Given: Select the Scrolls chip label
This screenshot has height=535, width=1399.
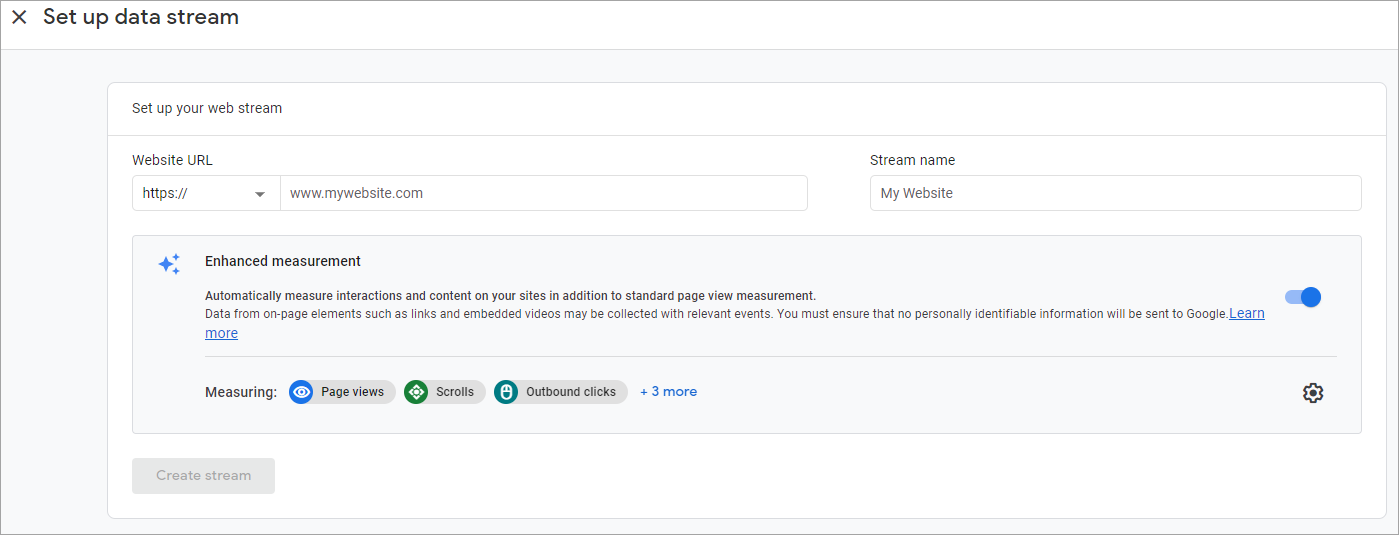Looking at the screenshot, I should [455, 392].
